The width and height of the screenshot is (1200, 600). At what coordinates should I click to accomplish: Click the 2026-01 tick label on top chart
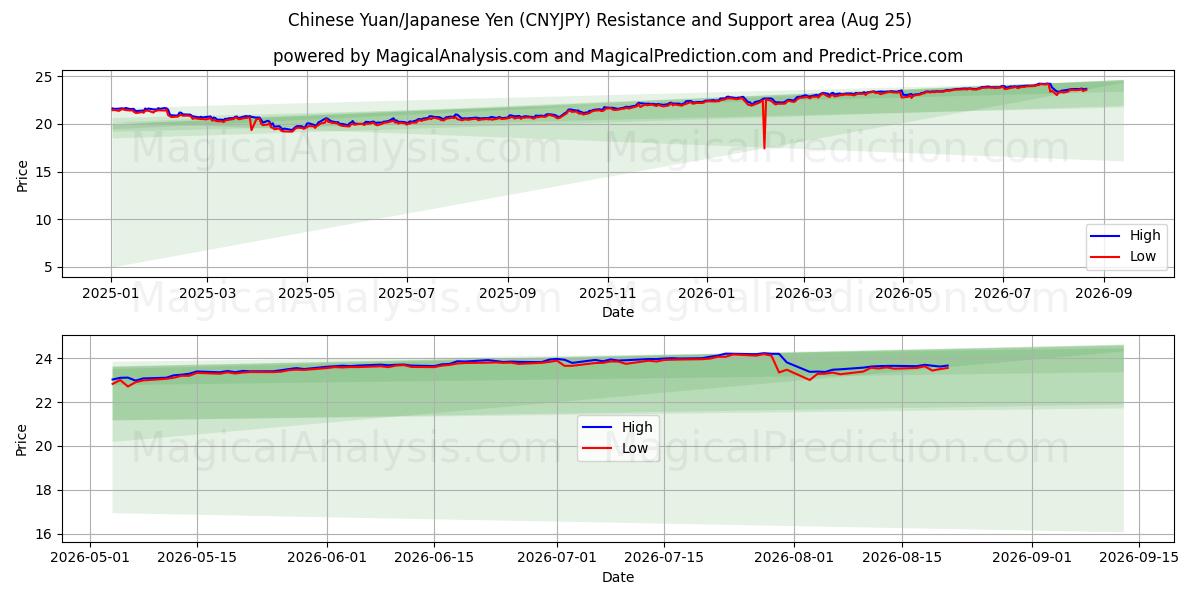[x=706, y=295]
